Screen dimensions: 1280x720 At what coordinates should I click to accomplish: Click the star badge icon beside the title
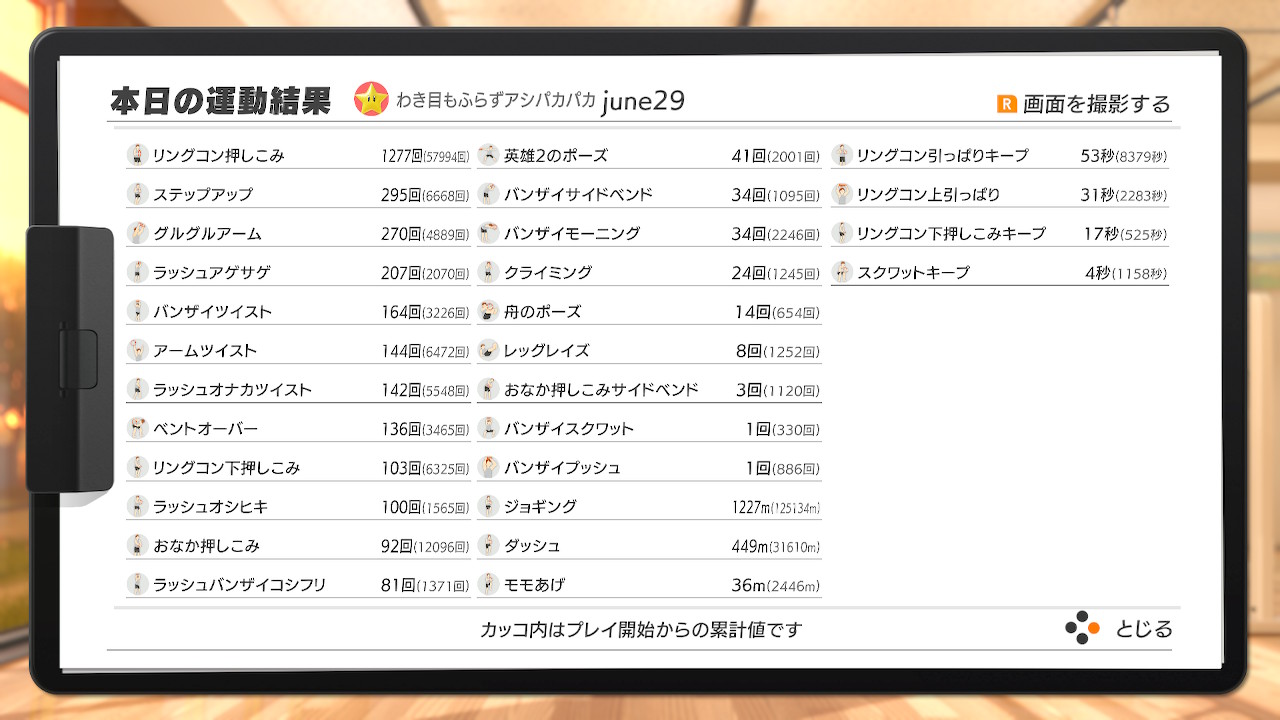coord(371,99)
